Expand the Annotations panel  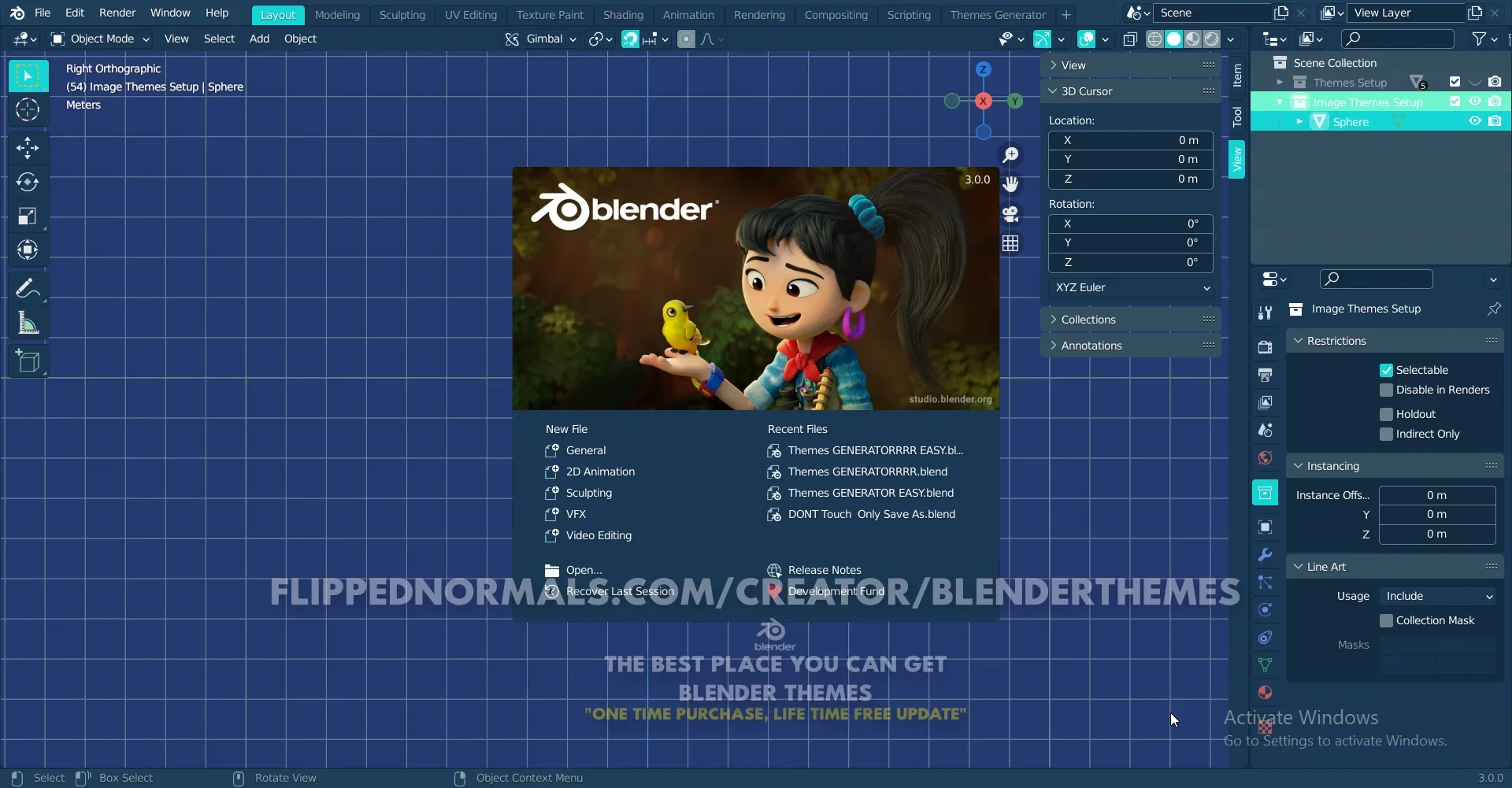1131,346
